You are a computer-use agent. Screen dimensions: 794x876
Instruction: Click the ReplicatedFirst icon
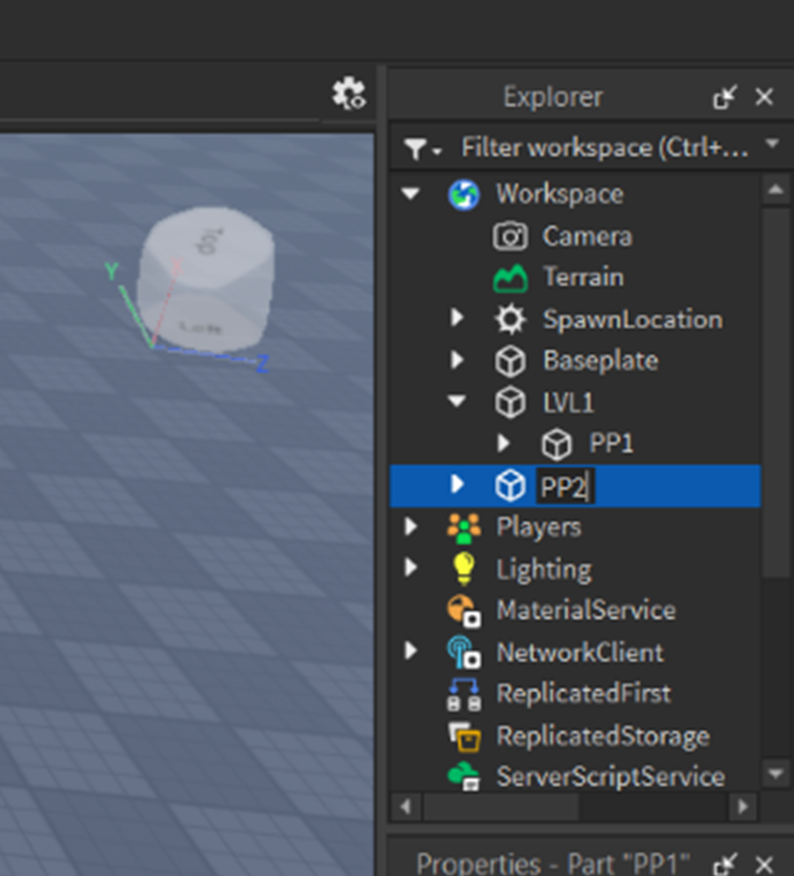pyautogui.click(x=464, y=694)
